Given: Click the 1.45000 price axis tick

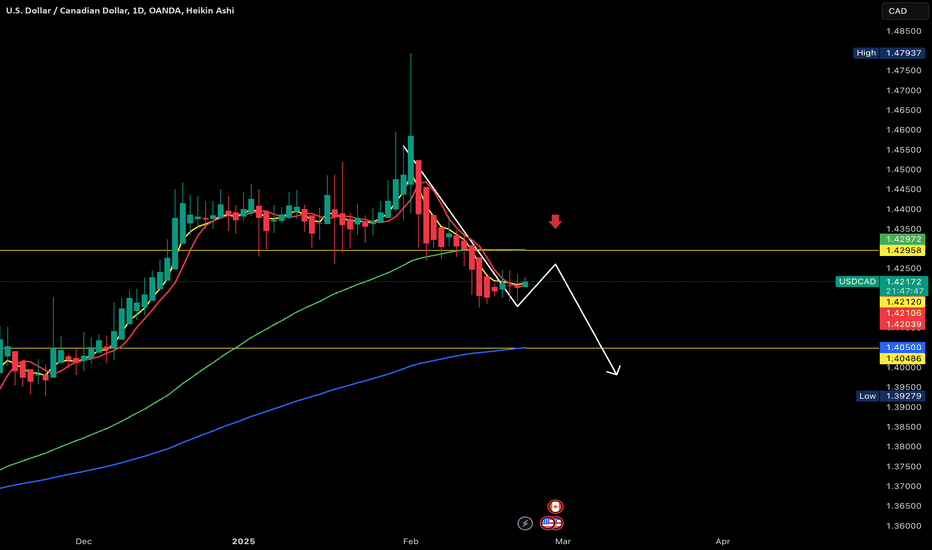Looking at the screenshot, I should (x=903, y=169).
